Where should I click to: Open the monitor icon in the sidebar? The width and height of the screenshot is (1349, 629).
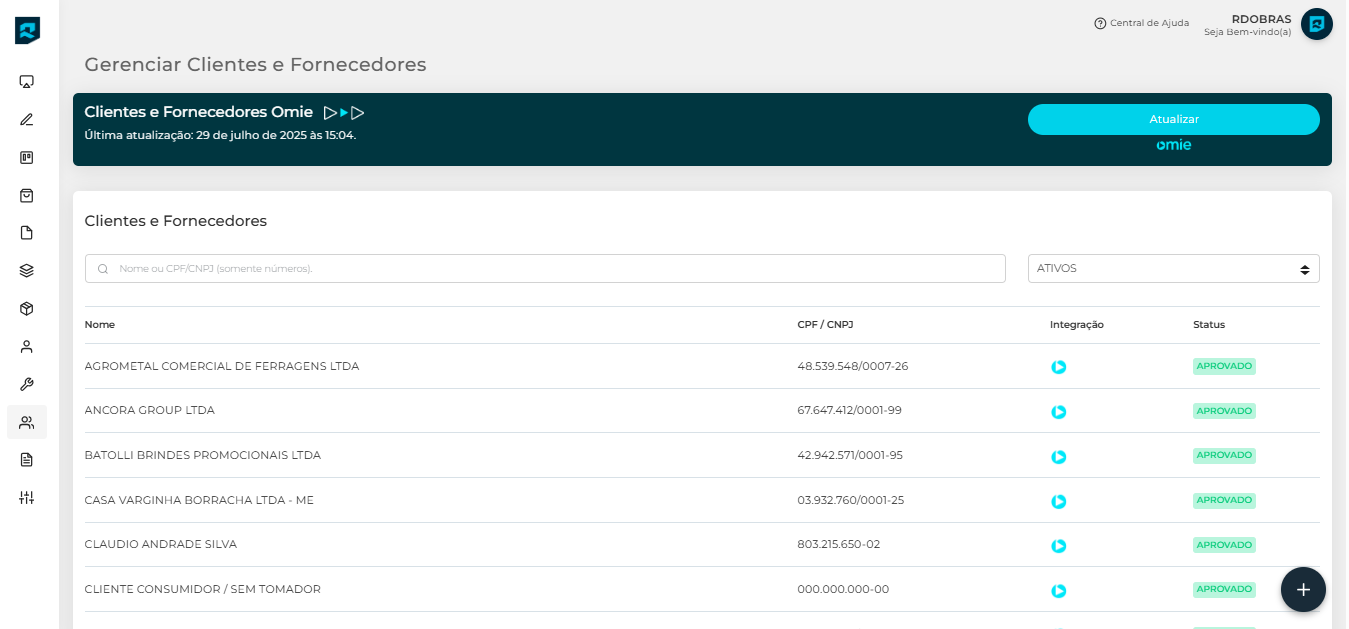tap(27, 82)
